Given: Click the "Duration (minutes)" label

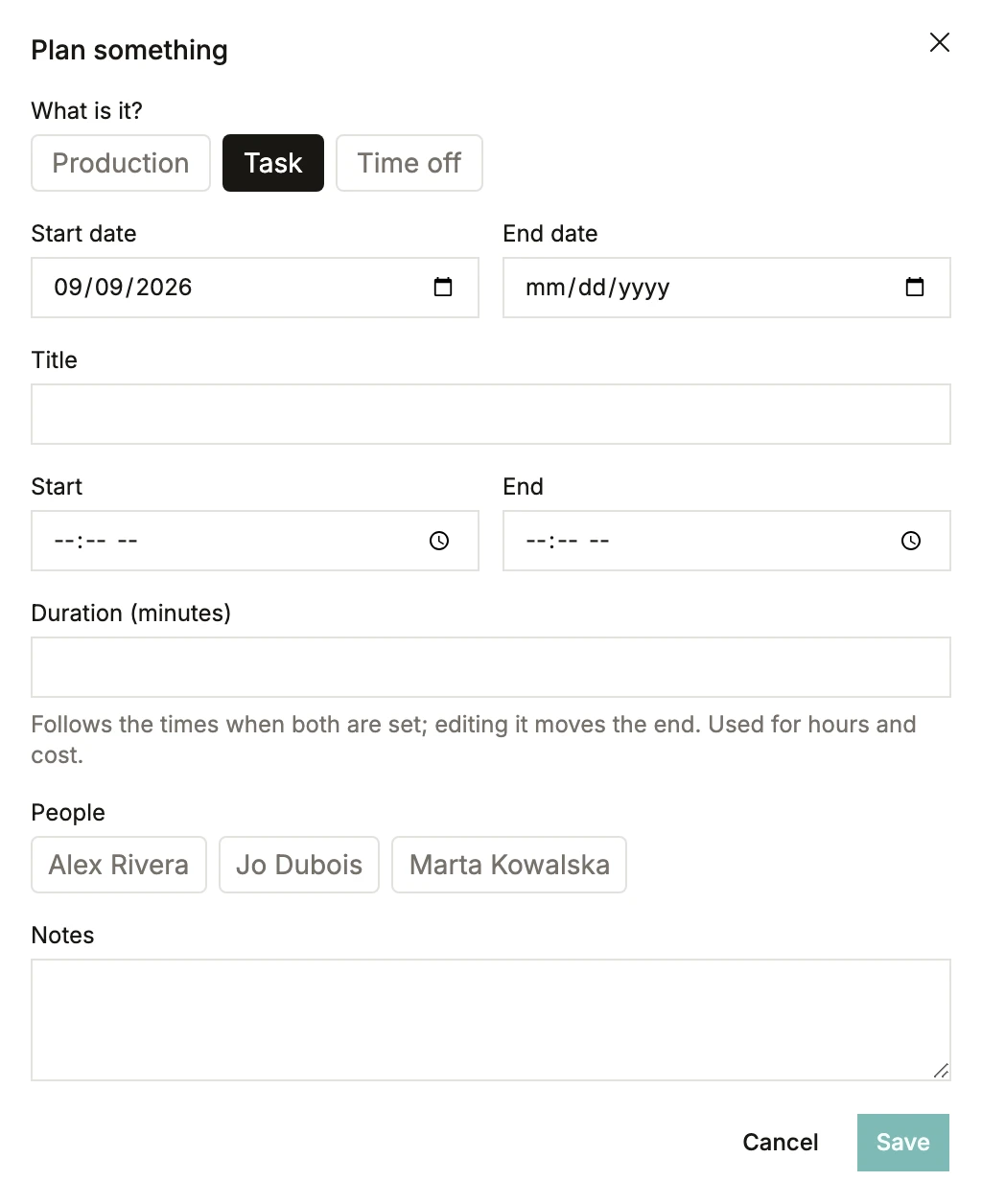Looking at the screenshot, I should (131, 614).
